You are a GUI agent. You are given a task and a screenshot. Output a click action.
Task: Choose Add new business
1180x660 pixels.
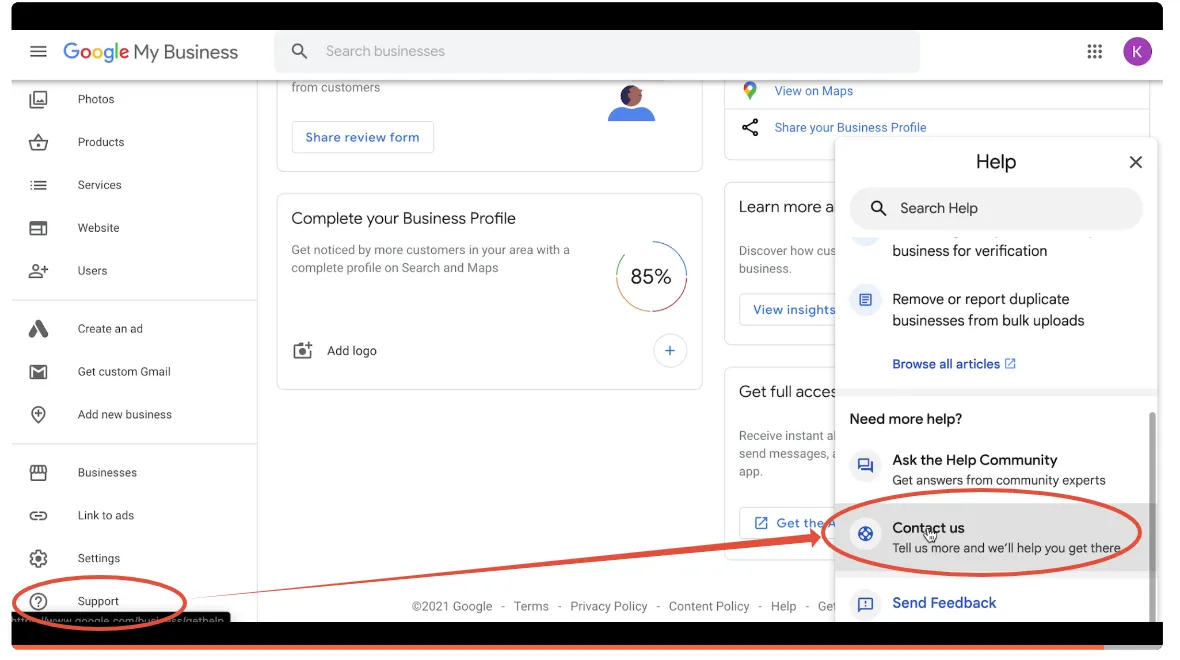click(x=125, y=415)
